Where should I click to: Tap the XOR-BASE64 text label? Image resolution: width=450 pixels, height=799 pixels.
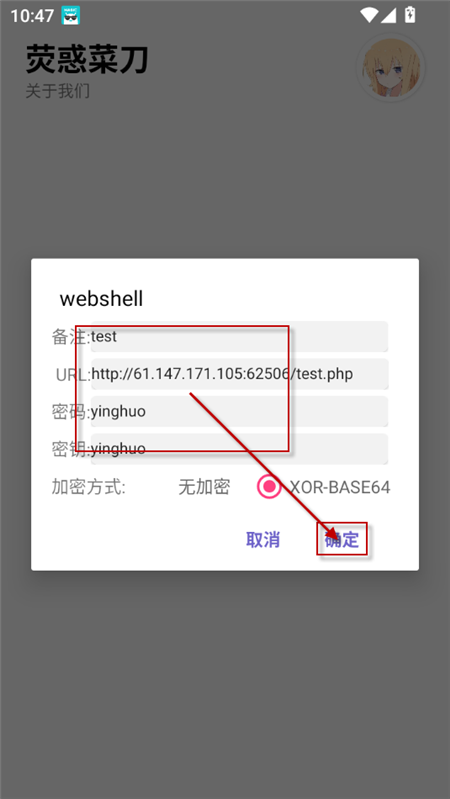[340, 487]
